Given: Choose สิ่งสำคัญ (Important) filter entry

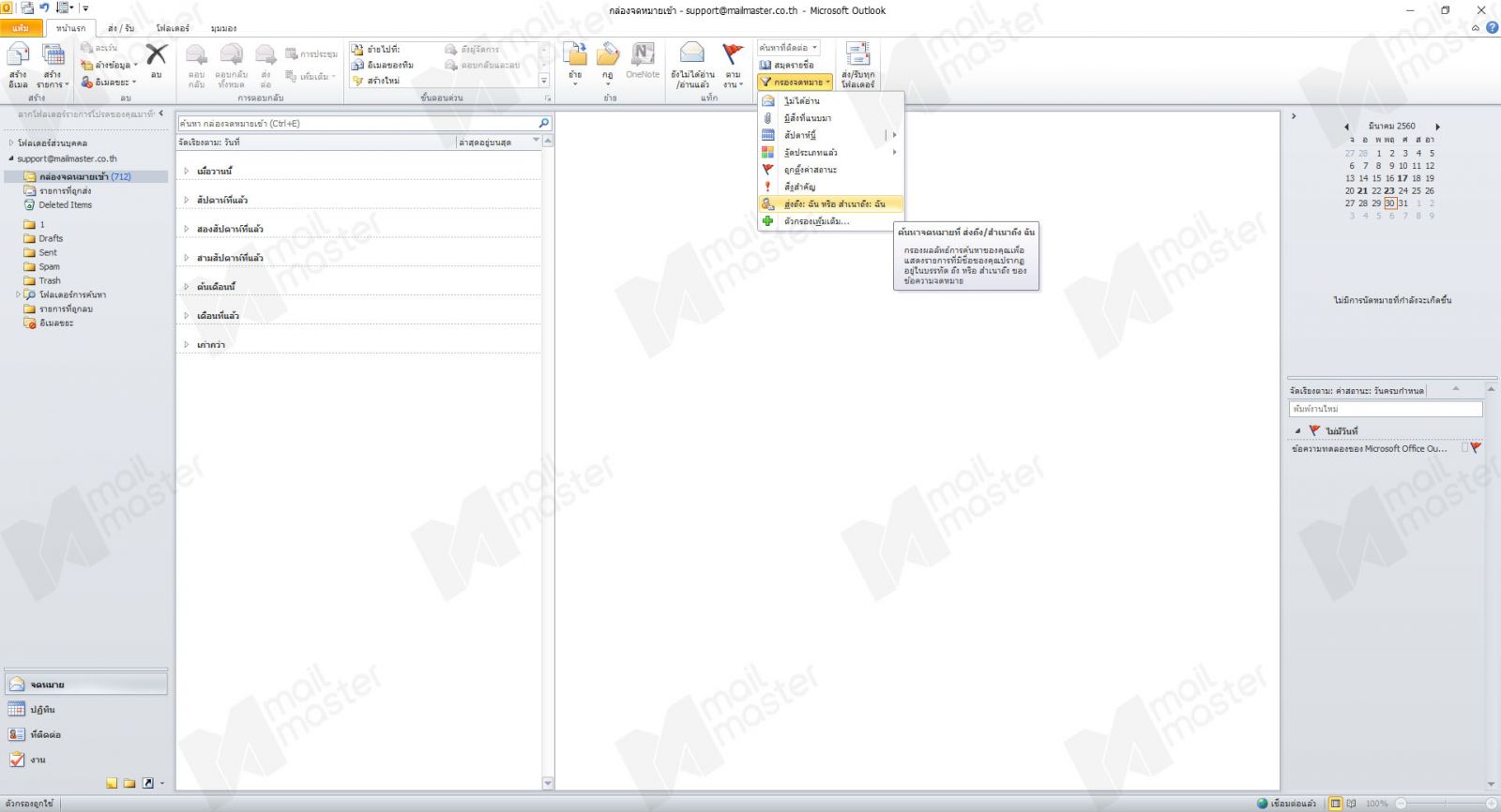Looking at the screenshot, I should click(x=830, y=187).
